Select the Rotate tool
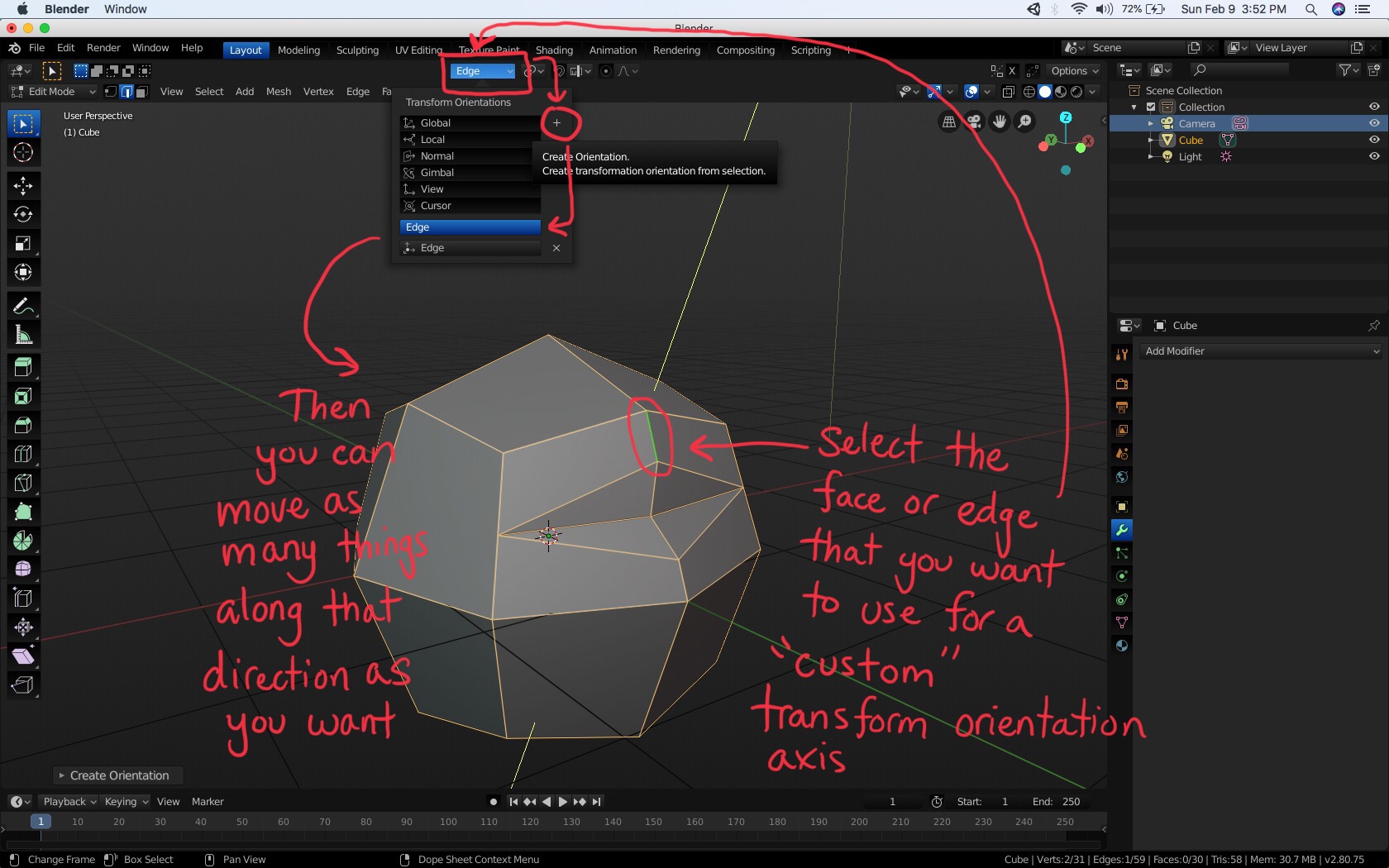The image size is (1389, 868). 23,214
